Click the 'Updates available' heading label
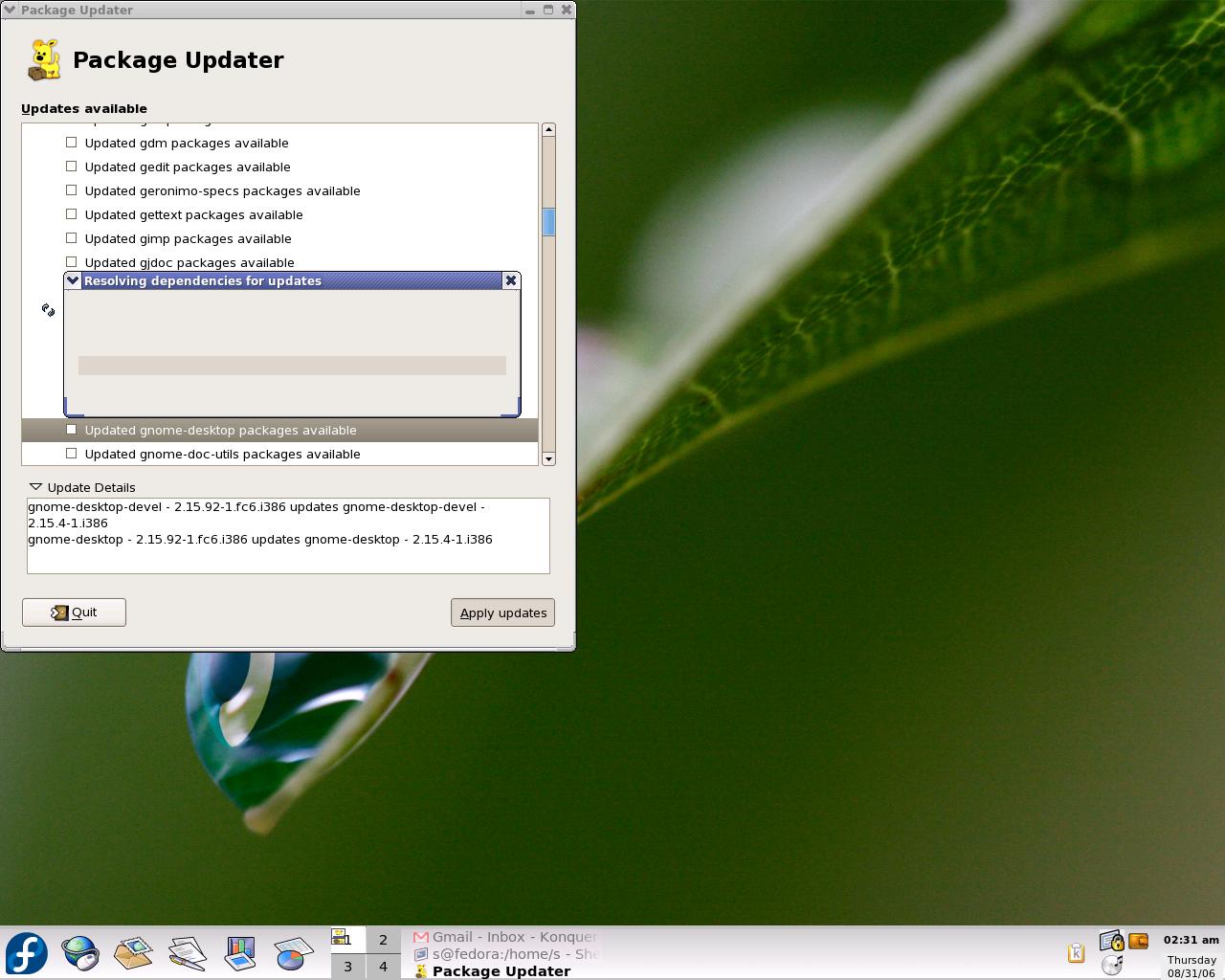The width and height of the screenshot is (1225, 980). 84,108
